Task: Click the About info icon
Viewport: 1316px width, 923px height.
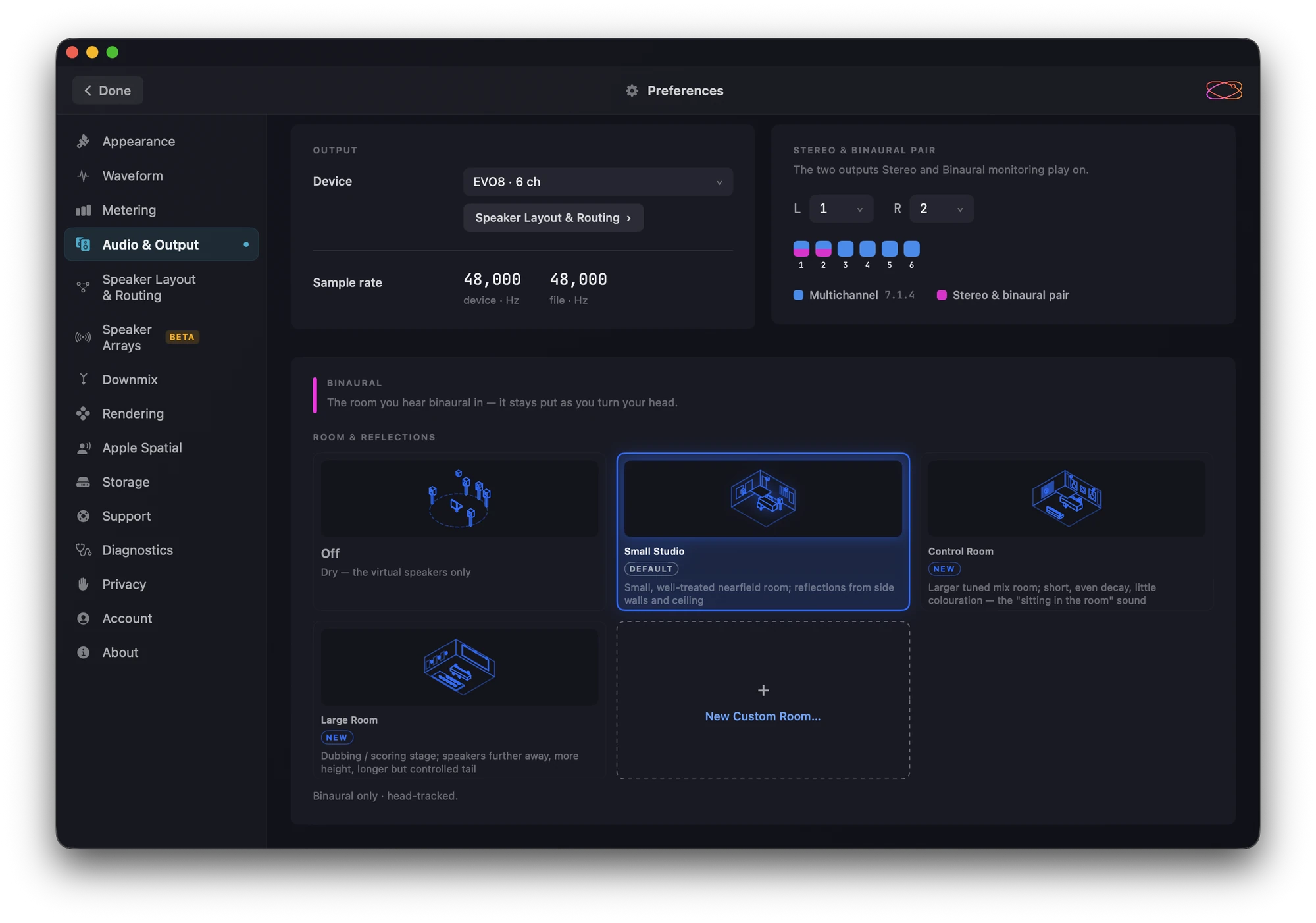Action: click(83, 652)
